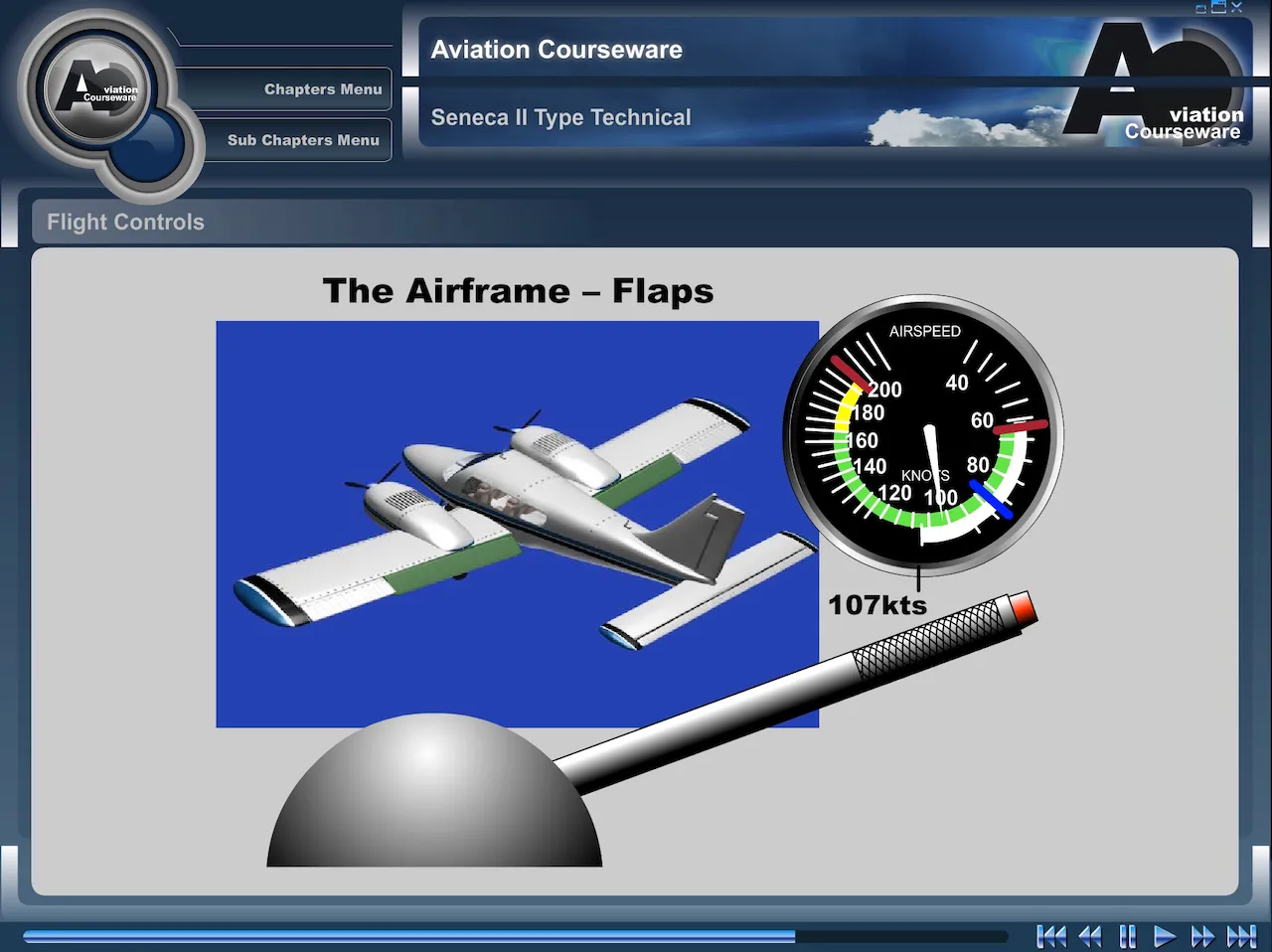
Task: Restore the window with the restore button
Action: click(x=1218, y=7)
